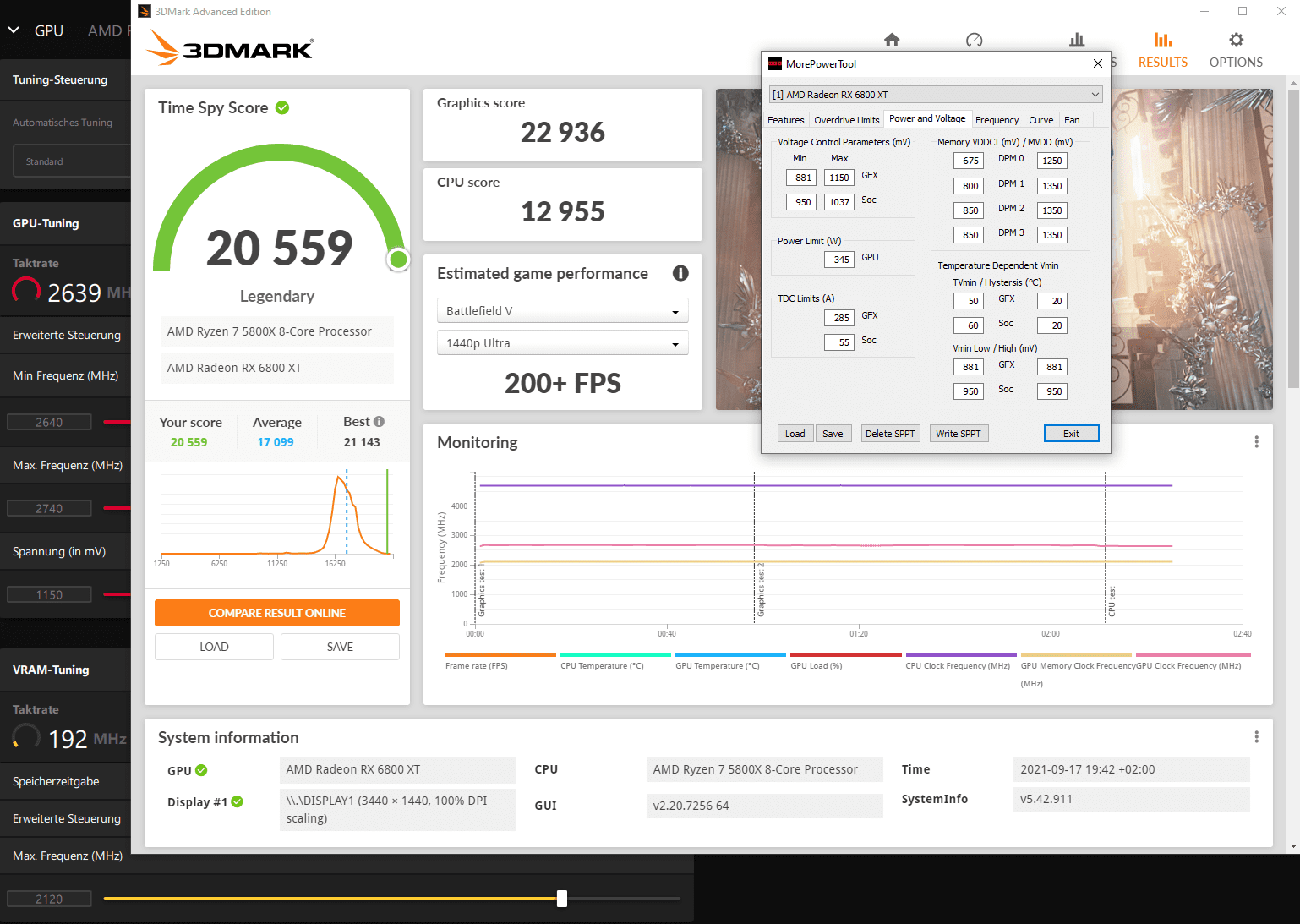1300x924 pixels.
Task: Click the Graphics score value 22 936
Action: 563,132
